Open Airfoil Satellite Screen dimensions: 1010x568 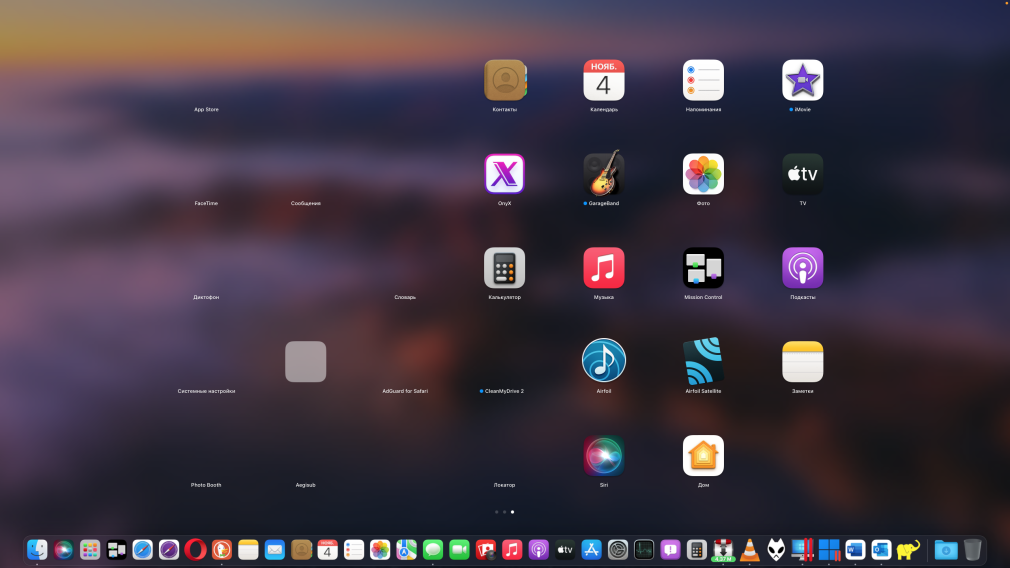[x=703, y=361]
